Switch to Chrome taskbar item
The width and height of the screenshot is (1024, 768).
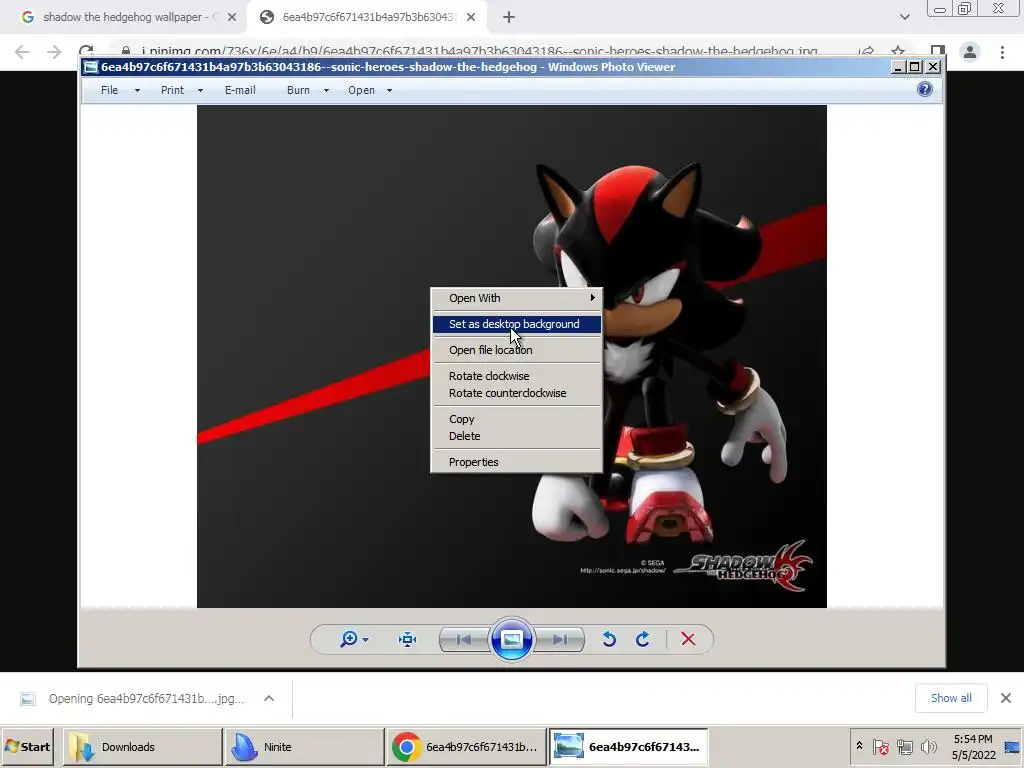pyautogui.click(x=466, y=746)
